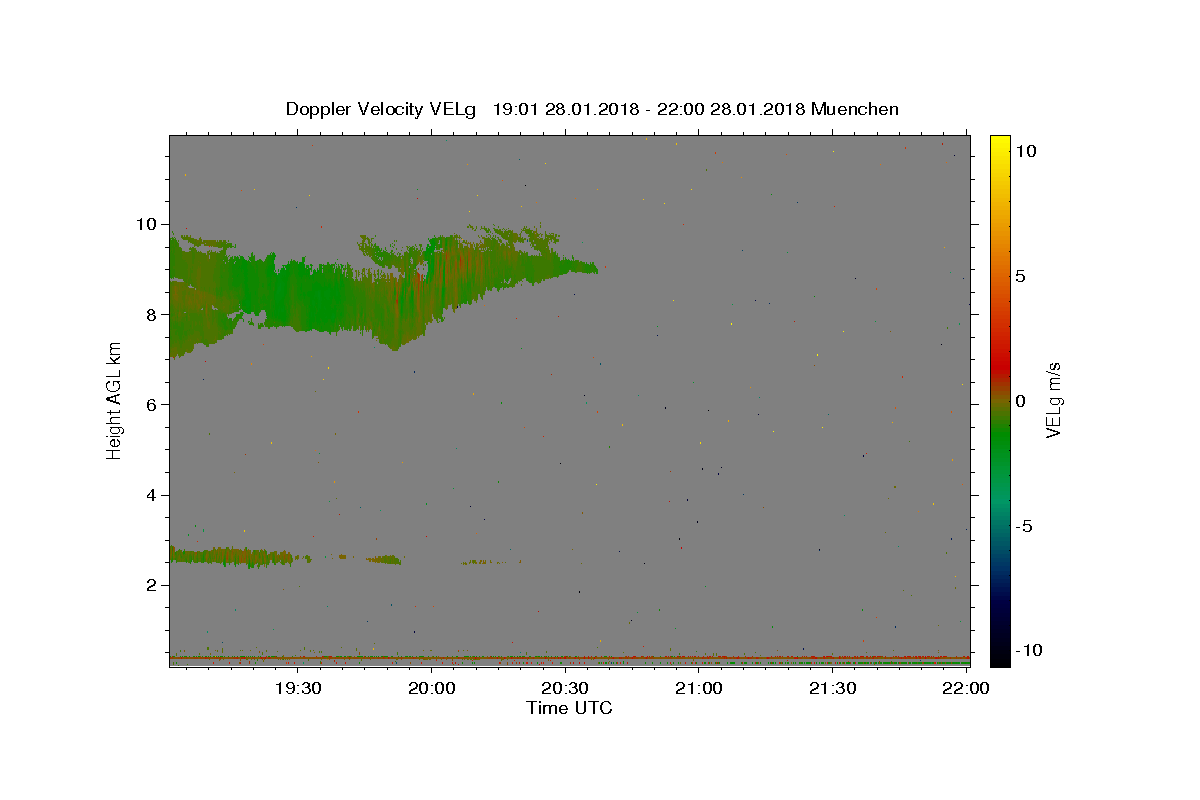This screenshot has width=1200, height=800.
Task: Click the colorbar tick label 5
Action: [x=1020, y=276]
